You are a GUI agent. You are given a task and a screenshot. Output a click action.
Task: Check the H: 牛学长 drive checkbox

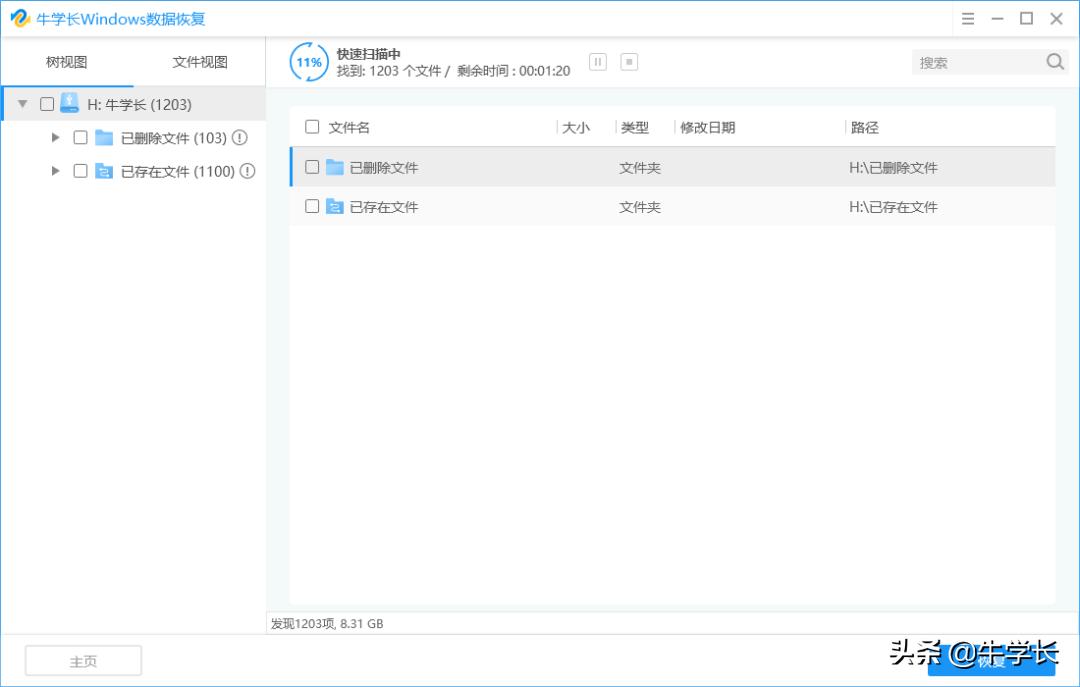pyautogui.click(x=45, y=103)
